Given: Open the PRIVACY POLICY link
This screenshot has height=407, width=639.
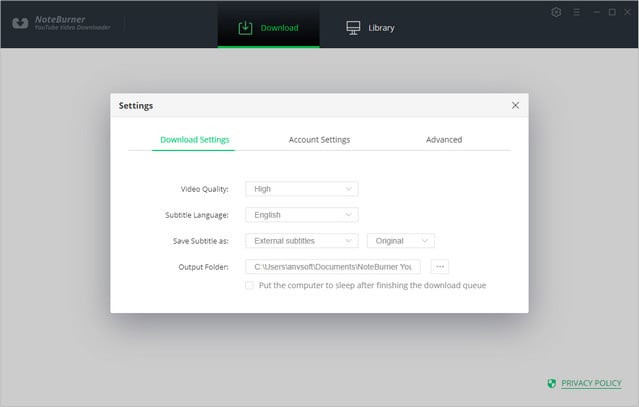Looking at the screenshot, I should coord(591,383).
